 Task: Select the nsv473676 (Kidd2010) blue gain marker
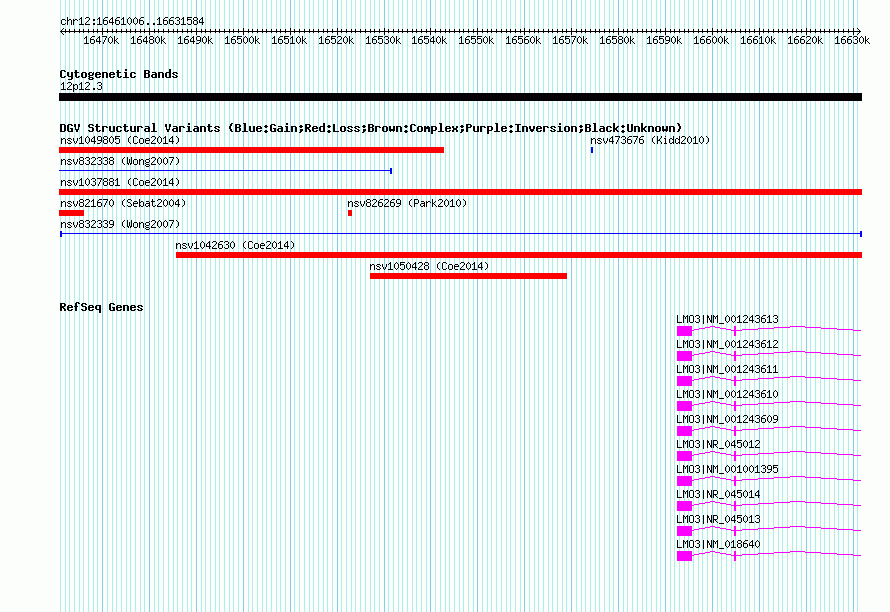592,150
